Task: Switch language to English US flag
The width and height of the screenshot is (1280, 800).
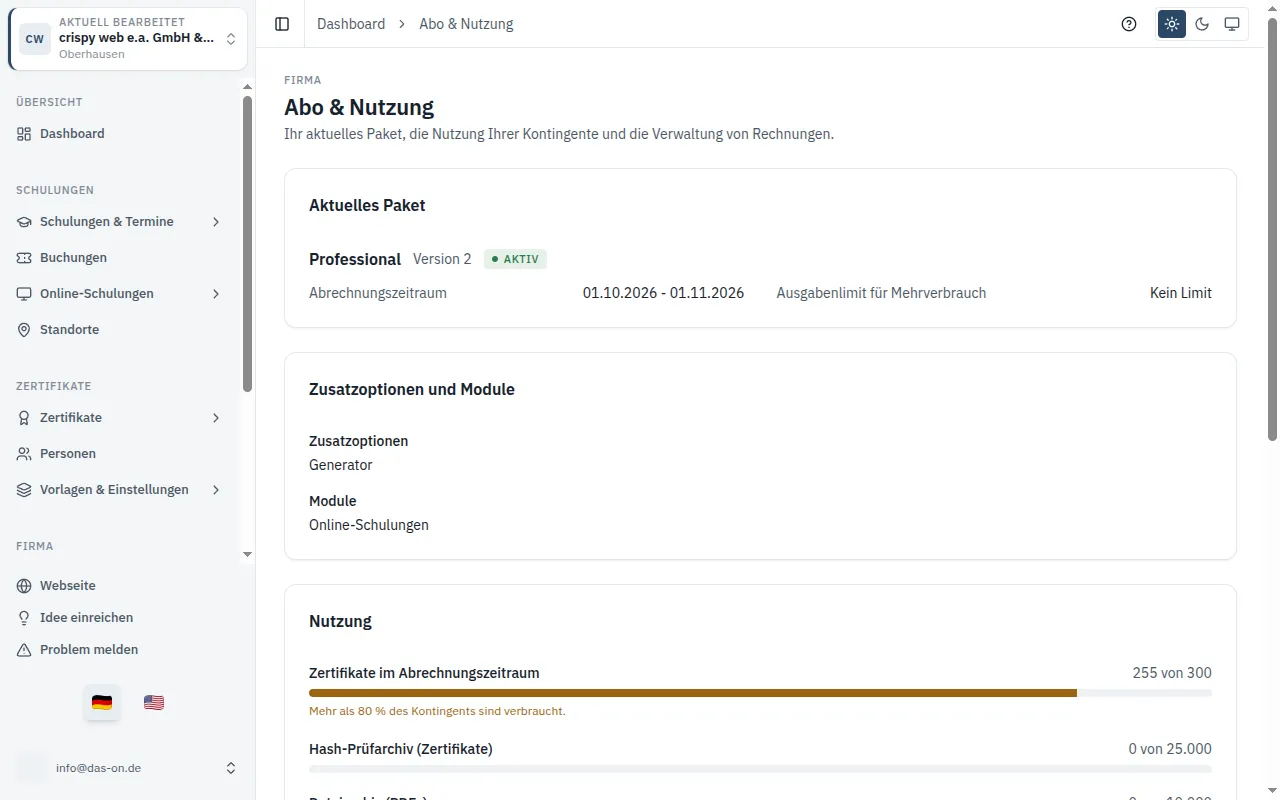Action: point(154,703)
